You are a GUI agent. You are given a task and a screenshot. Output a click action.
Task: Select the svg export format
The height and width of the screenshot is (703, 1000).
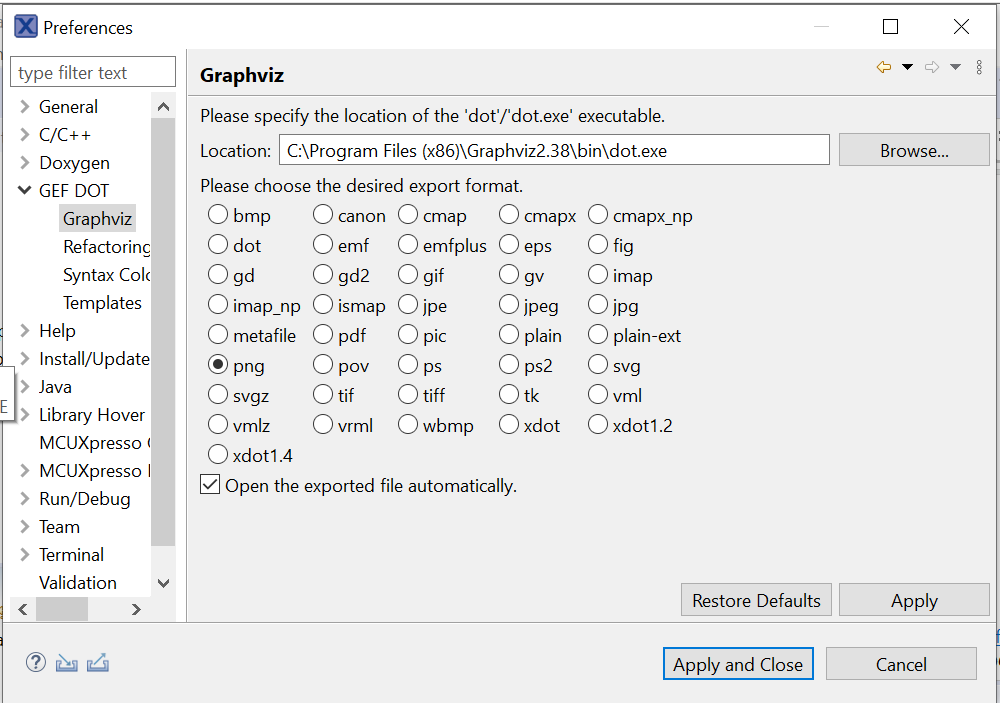598,365
